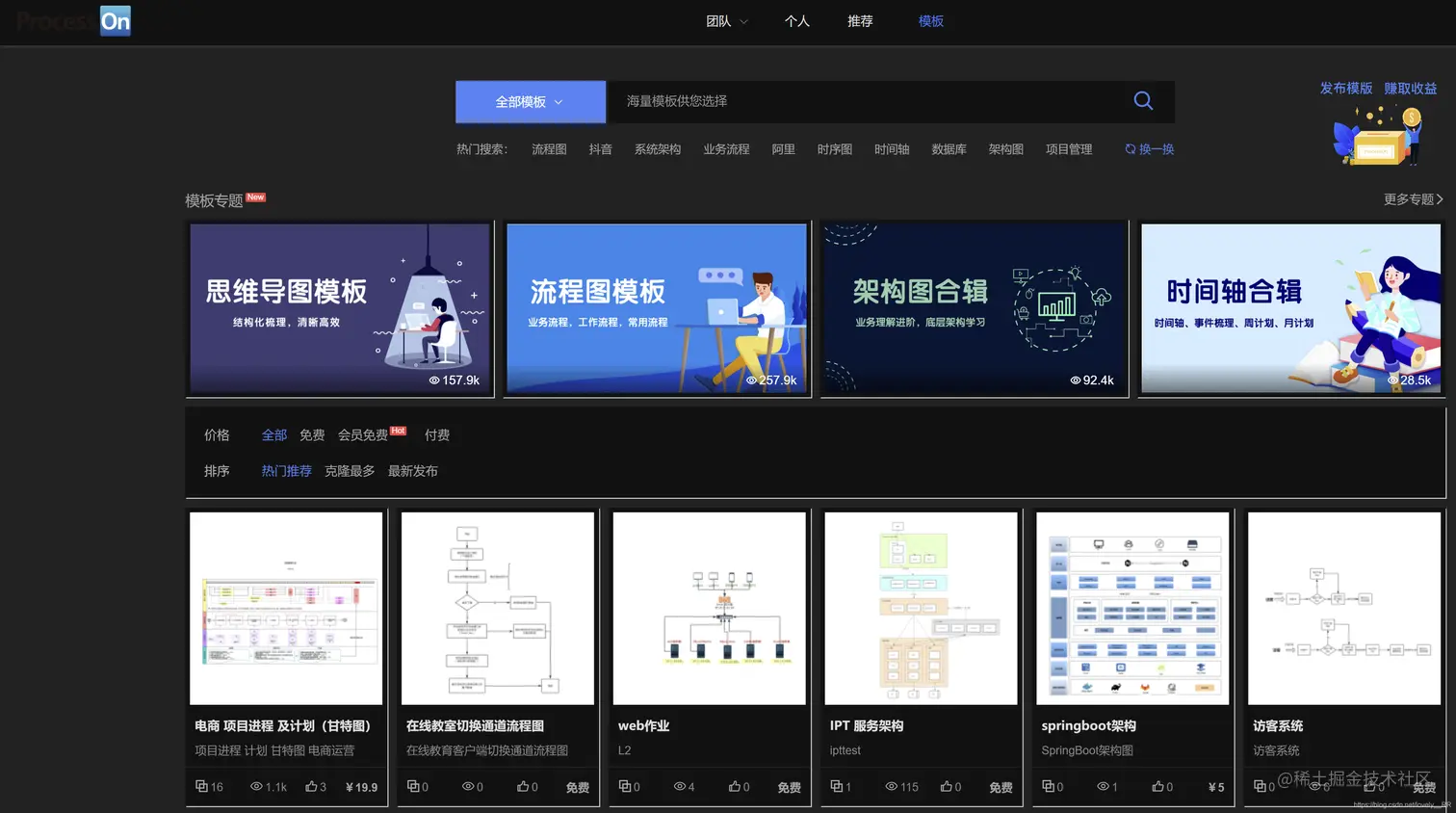Select the 付费 price filter
Screen dimensions: 1456x813
(437, 434)
